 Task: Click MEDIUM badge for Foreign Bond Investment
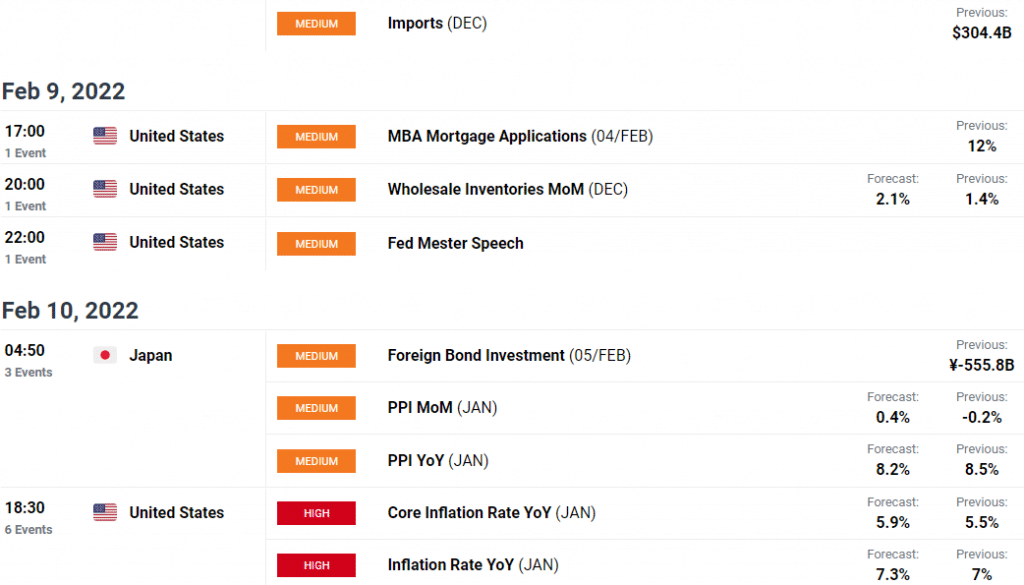pyautogui.click(x=316, y=355)
